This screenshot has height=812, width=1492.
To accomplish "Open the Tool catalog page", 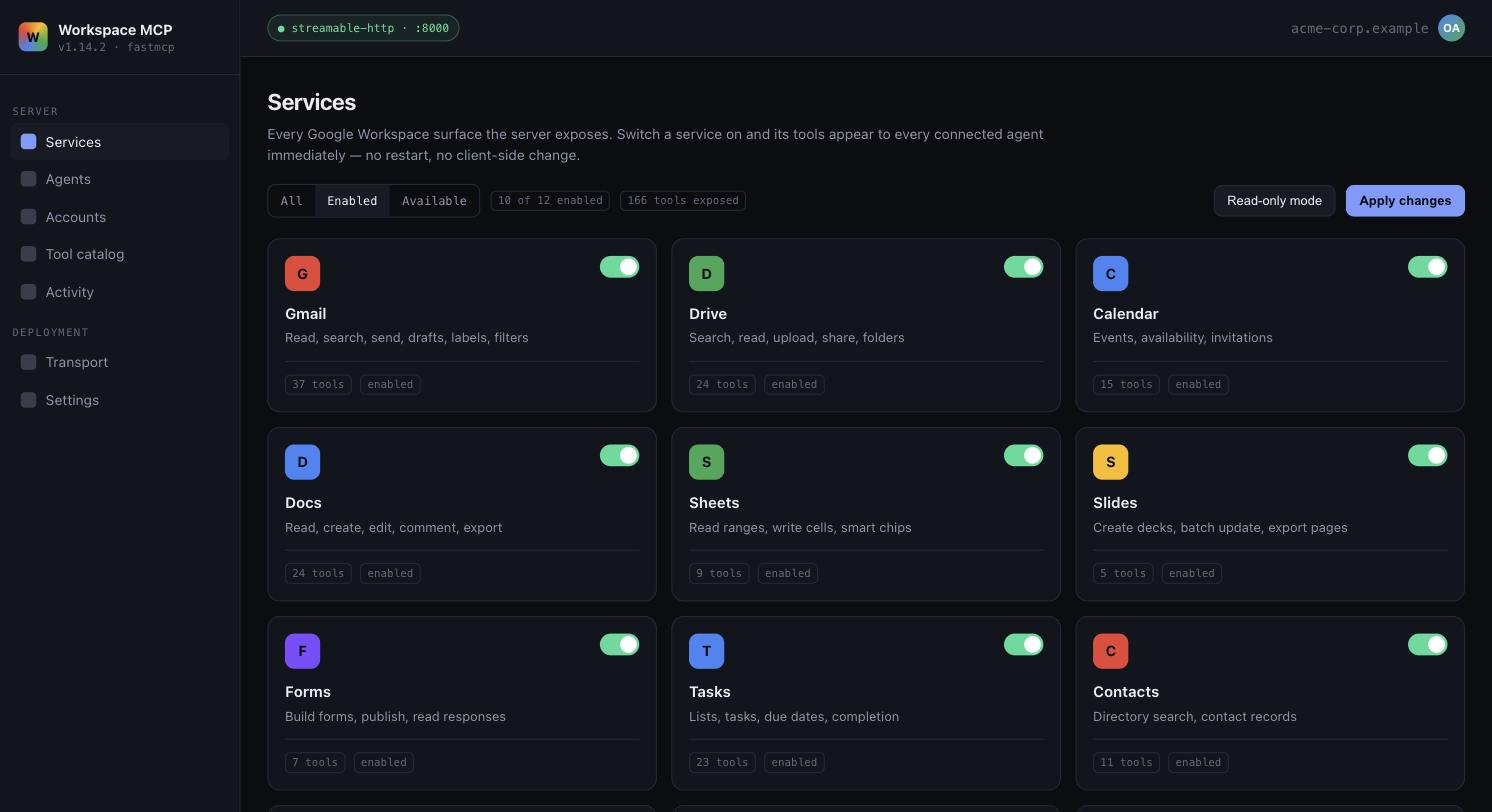I will [x=120, y=254].
